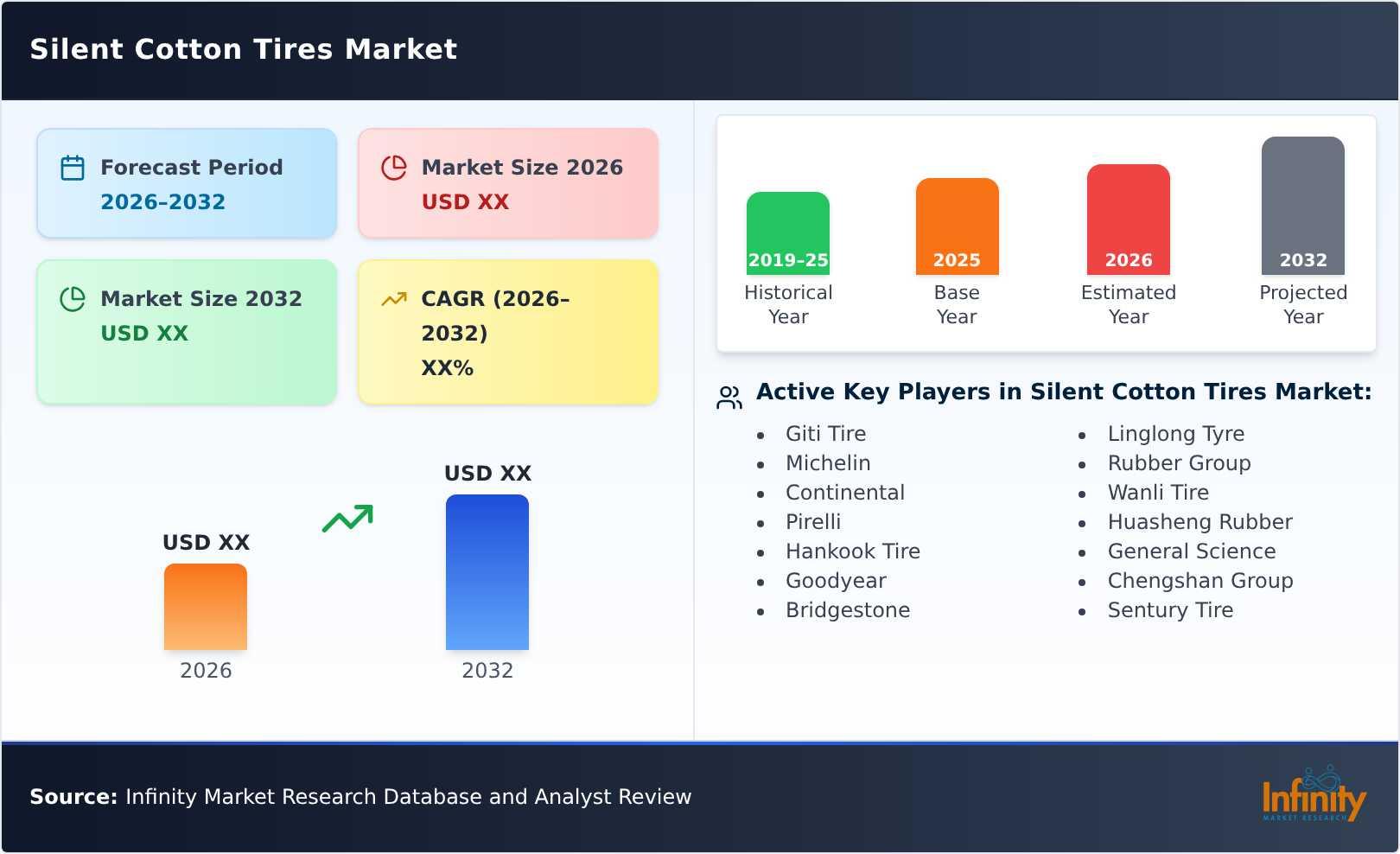The image size is (1400, 854).
Task: Click General Science in the players list
Action: pos(1192,551)
